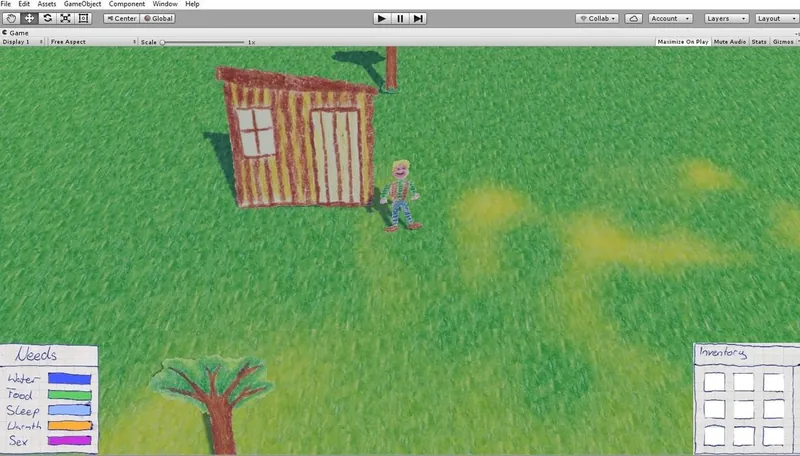This screenshot has height=456, width=800.
Task: Select the Game tab
Action: [x=15, y=33]
